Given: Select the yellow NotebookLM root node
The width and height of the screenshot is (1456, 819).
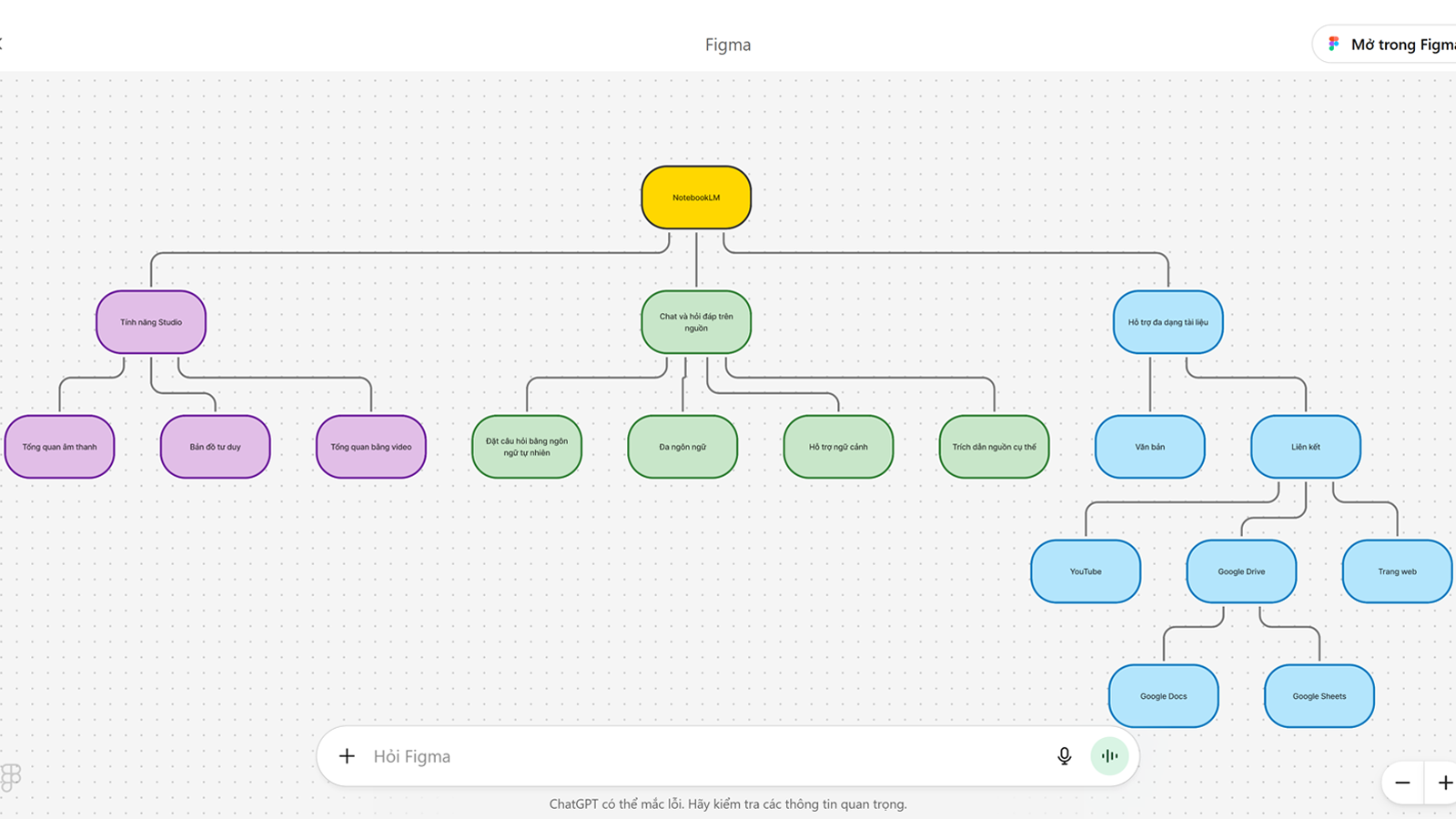Looking at the screenshot, I should (696, 197).
